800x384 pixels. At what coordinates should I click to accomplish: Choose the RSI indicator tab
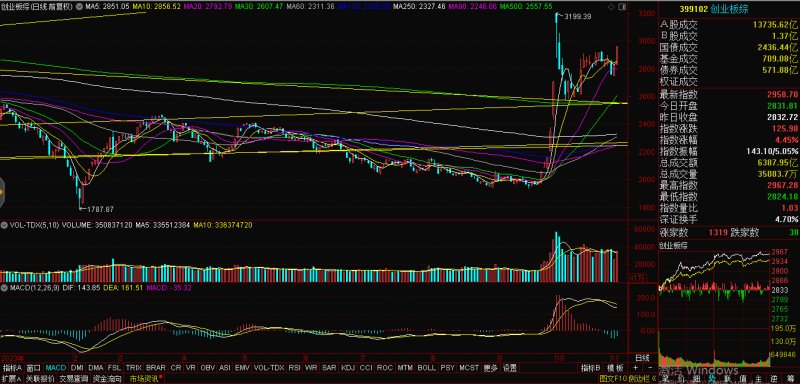pyautogui.click(x=294, y=368)
